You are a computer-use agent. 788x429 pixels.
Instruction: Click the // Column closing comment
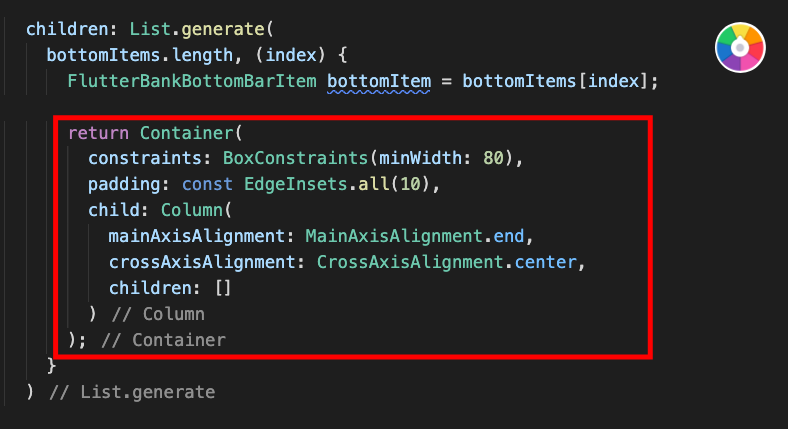pos(158,314)
